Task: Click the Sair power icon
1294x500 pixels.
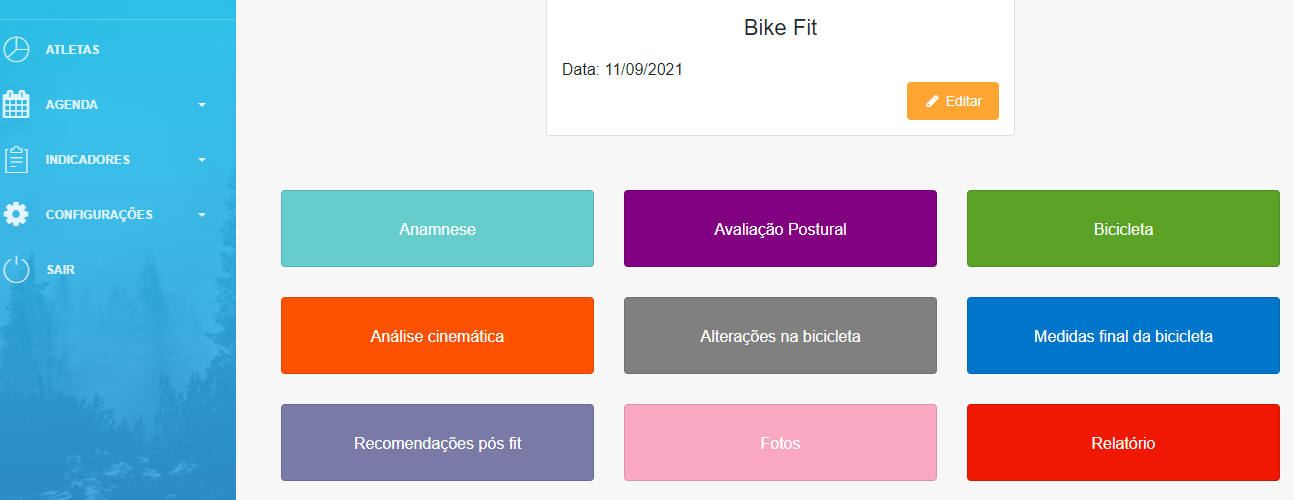Action: pos(16,270)
